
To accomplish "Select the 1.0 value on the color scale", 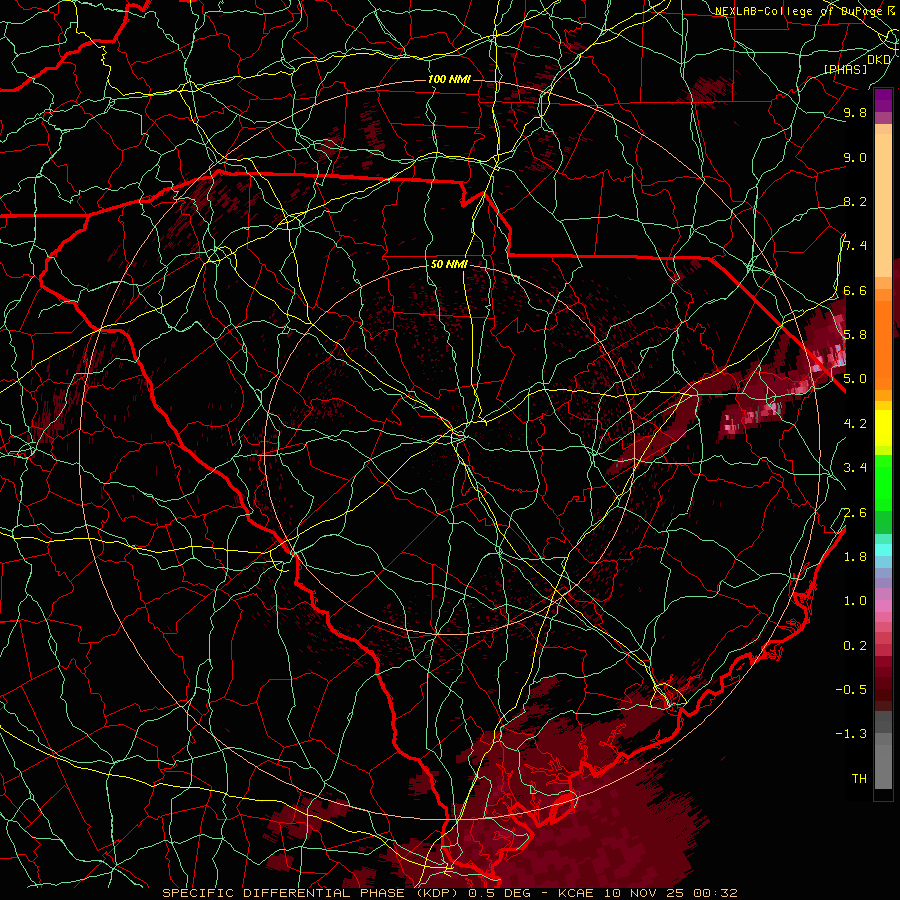I will click(x=855, y=601).
